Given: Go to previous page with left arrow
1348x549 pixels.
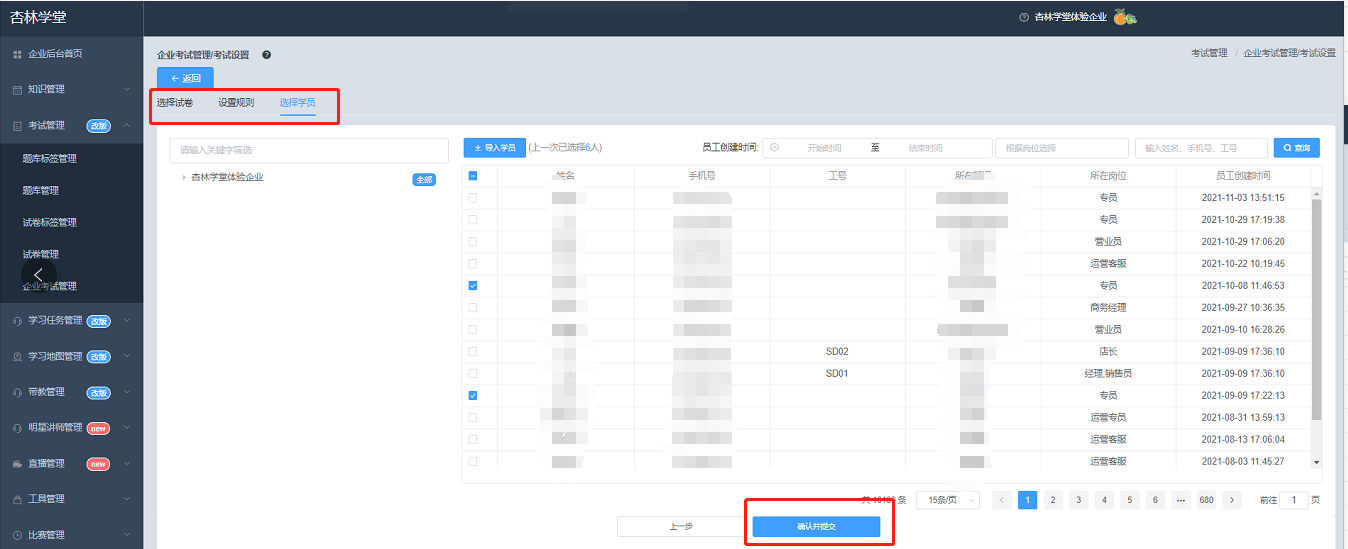Looking at the screenshot, I should (1002, 500).
